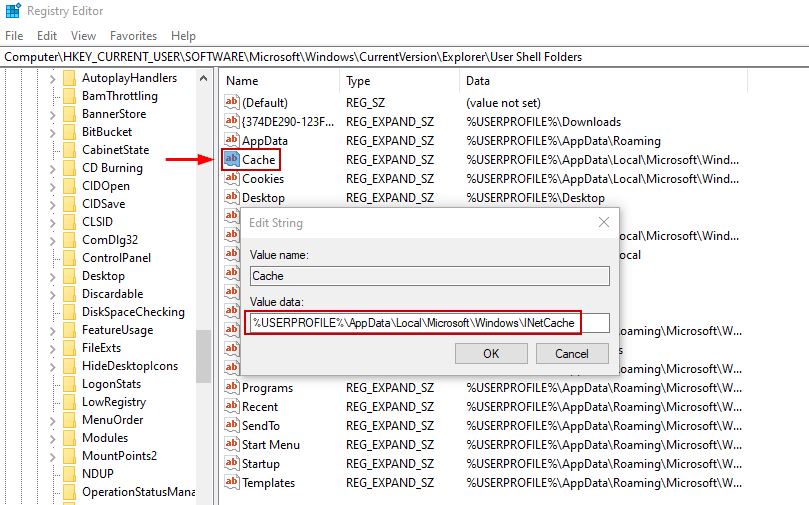809x505 pixels.
Task: Click the Cache value's string icon
Action: 232,159
